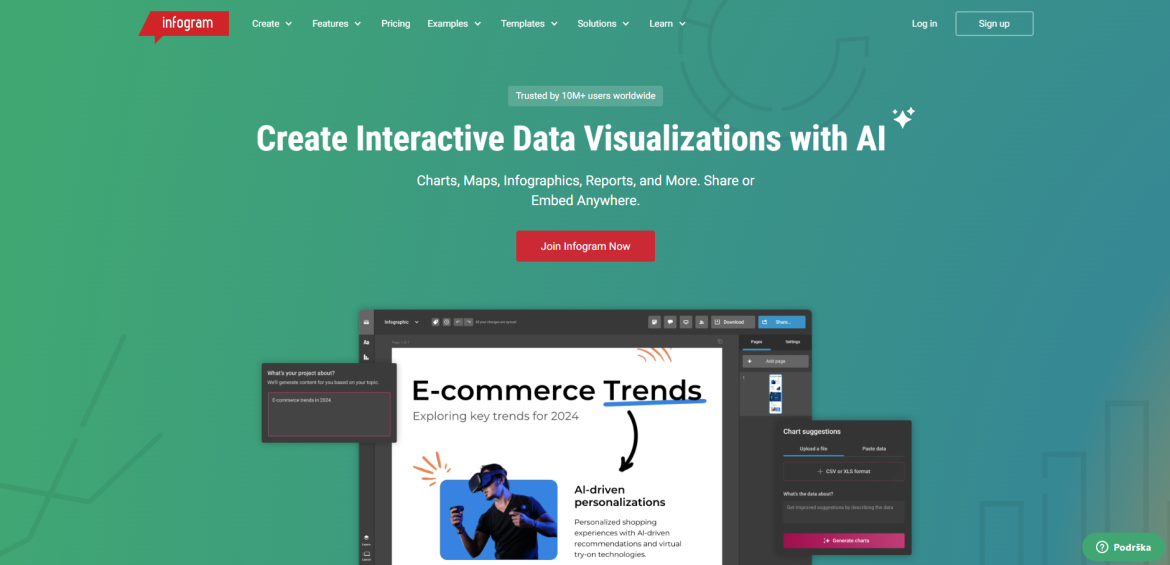Click the E-commerce Trends heading
The height and width of the screenshot is (565, 1170).
coord(557,390)
